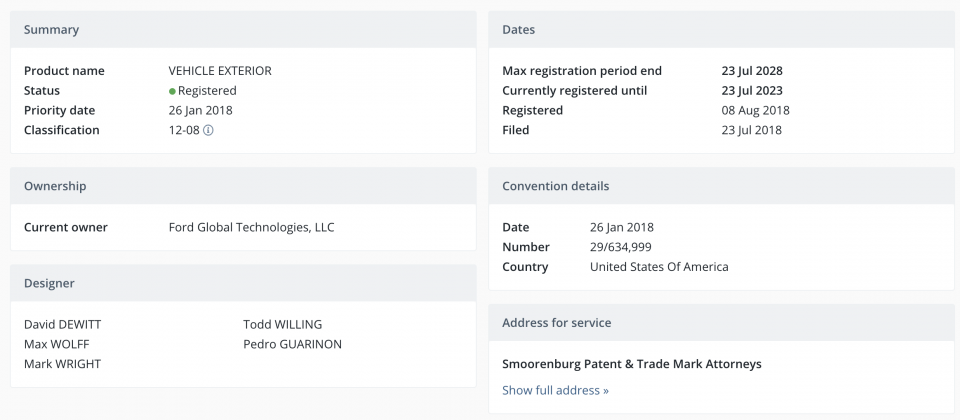Click the Max registration period end date

752,70
